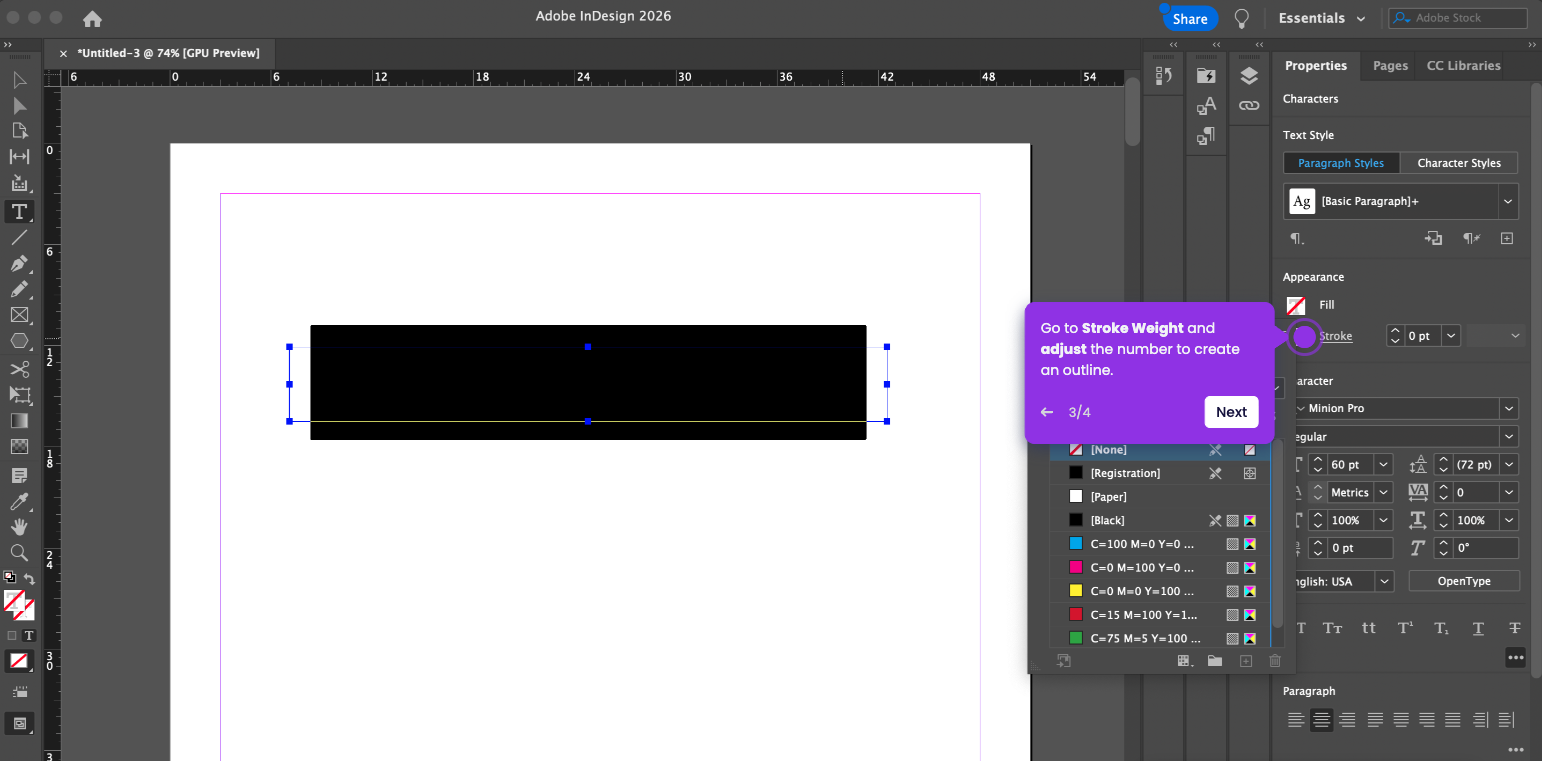1542x761 pixels.
Task: Select the Polygon shape tool
Action: [x=19, y=341]
